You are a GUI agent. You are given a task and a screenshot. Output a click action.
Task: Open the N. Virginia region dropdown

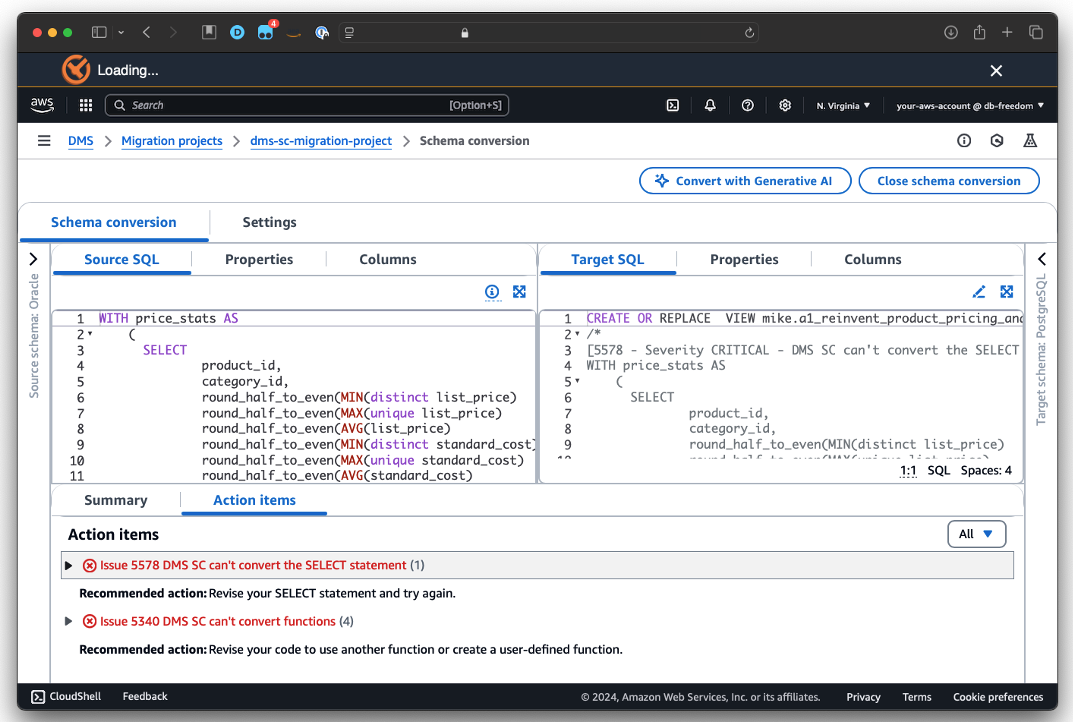coord(843,105)
